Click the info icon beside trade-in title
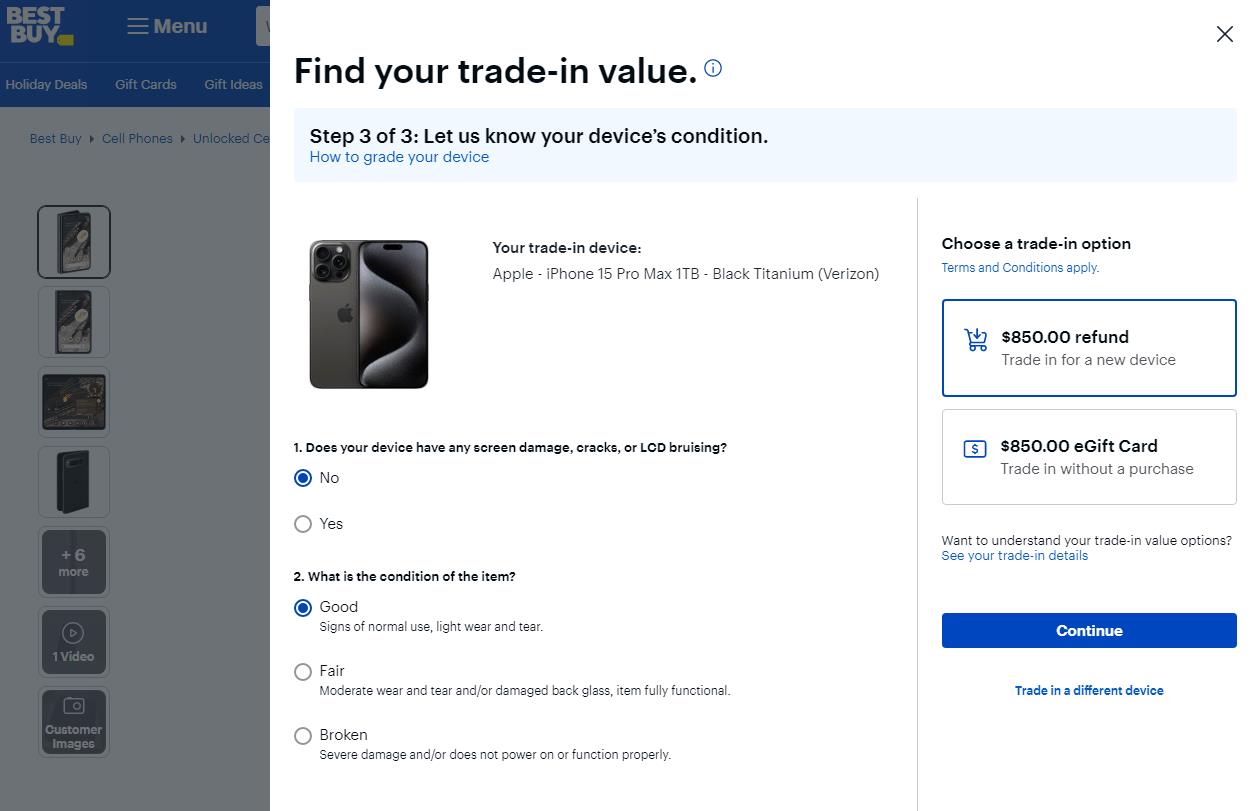1254x811 pixels. coord(713,68)
